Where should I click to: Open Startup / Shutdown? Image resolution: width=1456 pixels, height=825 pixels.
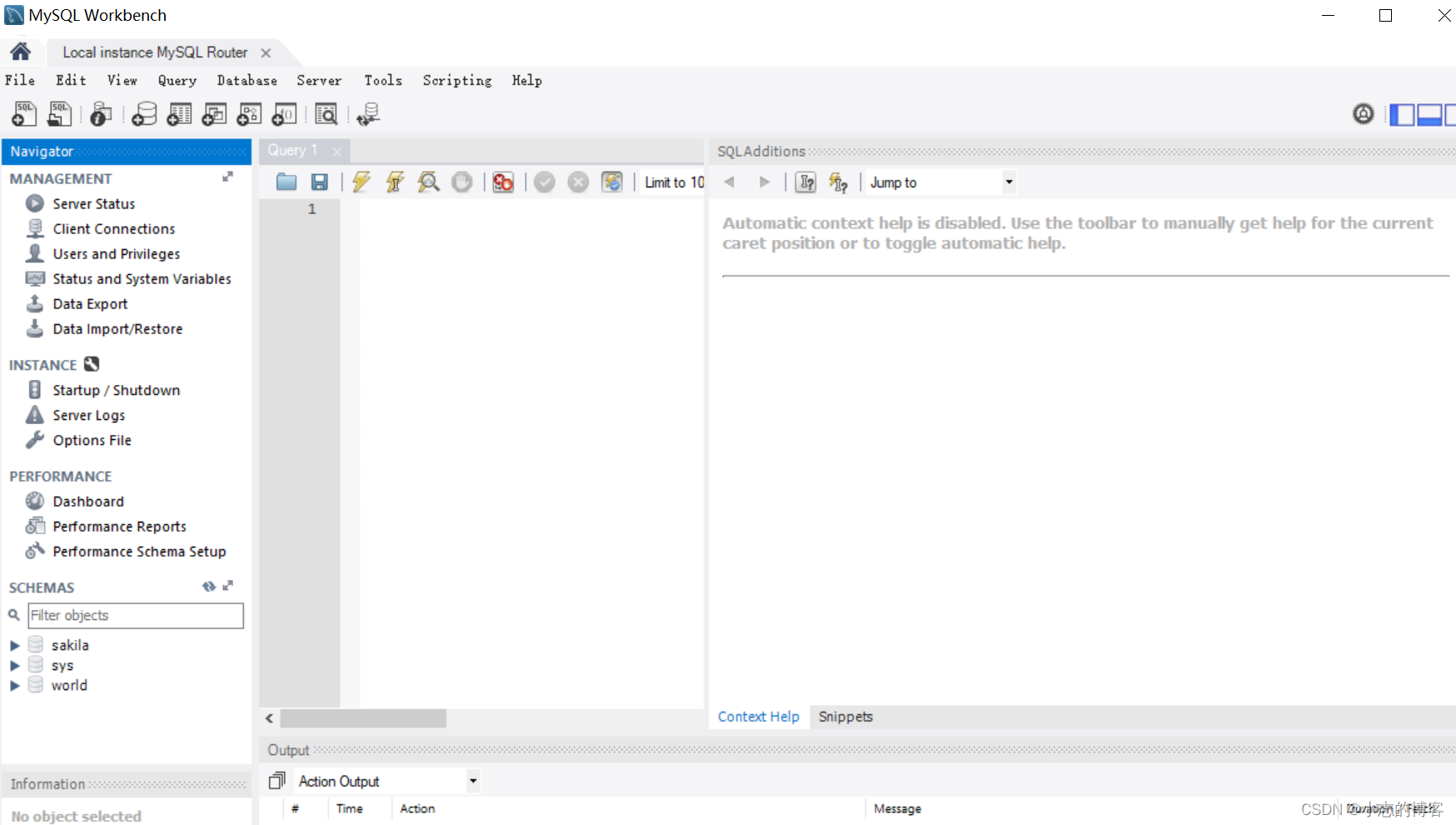[116, 390]
